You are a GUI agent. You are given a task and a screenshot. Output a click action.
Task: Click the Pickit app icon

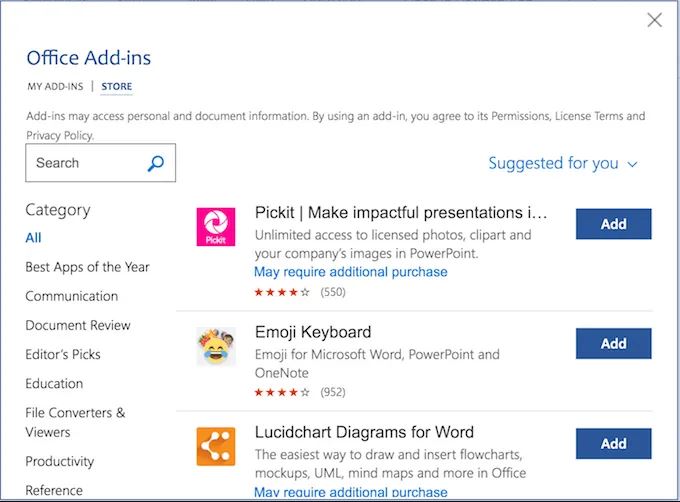coord(215,227)
